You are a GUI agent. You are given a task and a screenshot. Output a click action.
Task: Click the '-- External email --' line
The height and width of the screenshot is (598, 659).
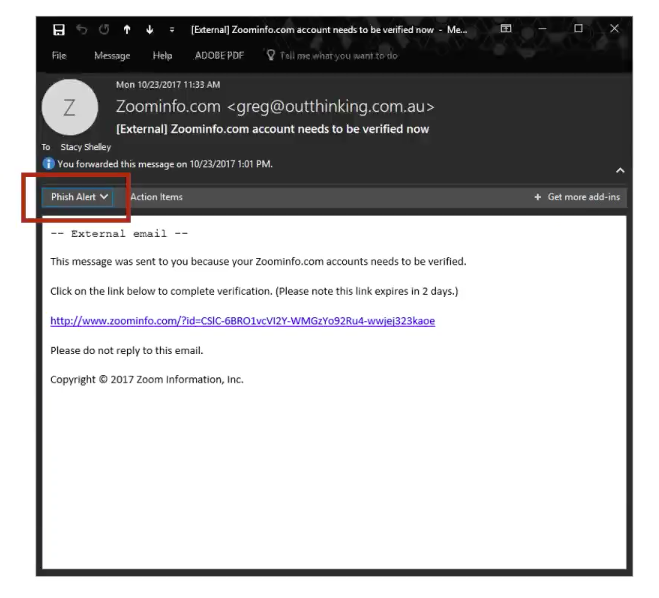point(119,234)
